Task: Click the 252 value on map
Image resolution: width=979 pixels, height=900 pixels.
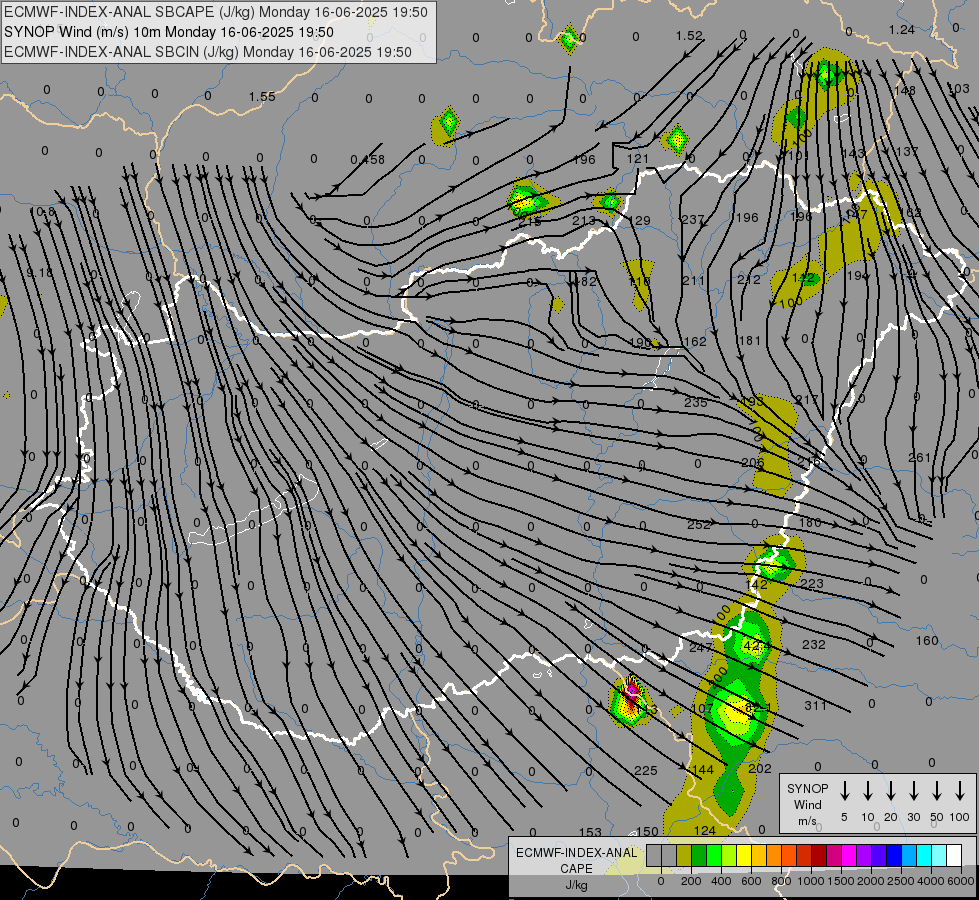Action: (x=699, y=525)
